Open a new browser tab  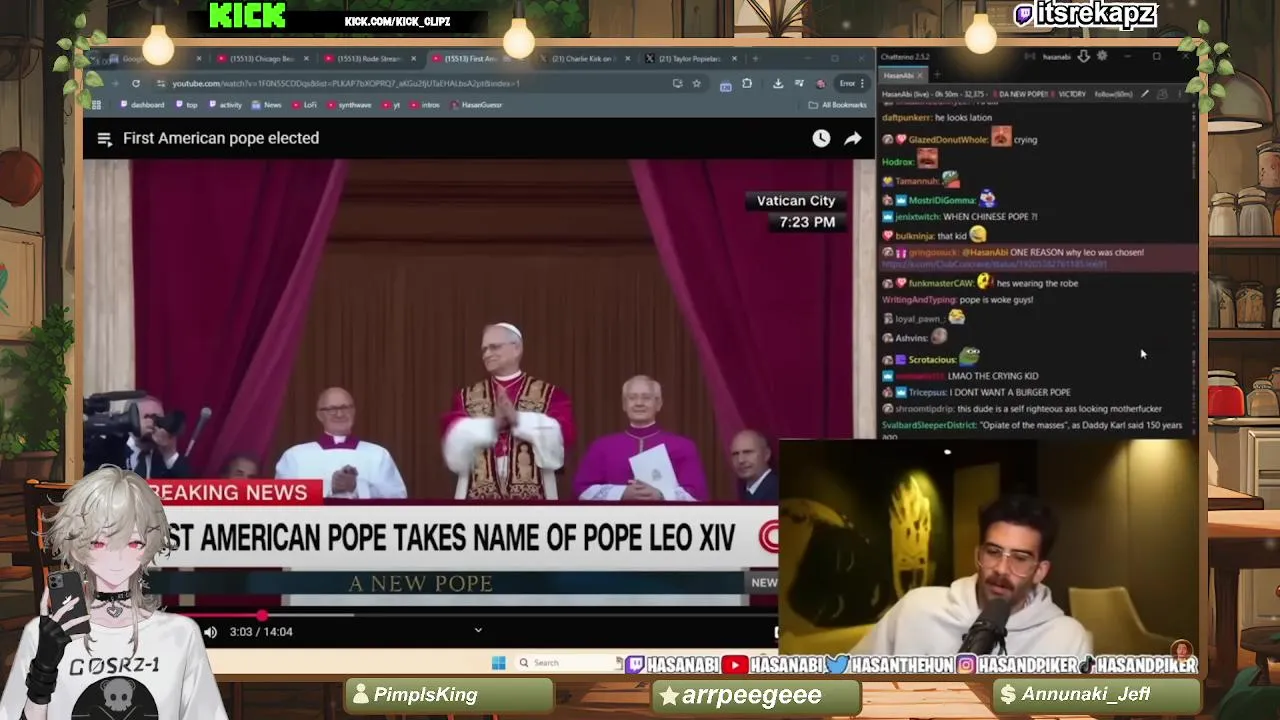click(x=755, y=59)
